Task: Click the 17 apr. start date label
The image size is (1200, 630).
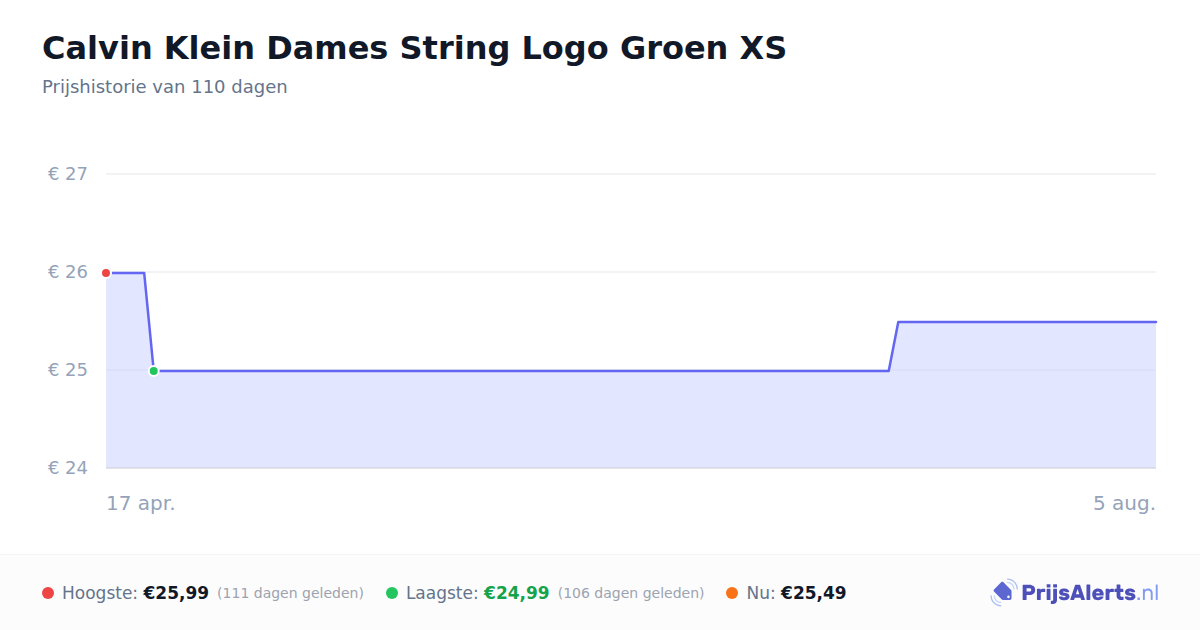Action: (x=141, y=503)
